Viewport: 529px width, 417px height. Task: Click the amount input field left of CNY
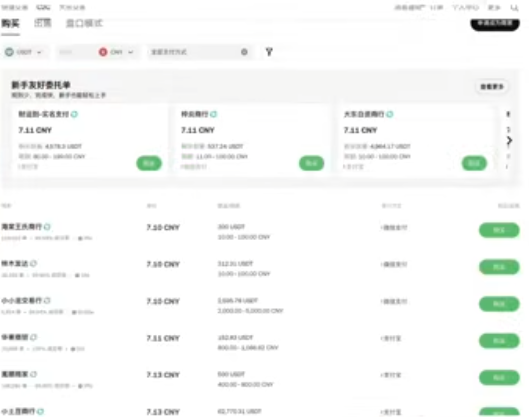point(76,52)
